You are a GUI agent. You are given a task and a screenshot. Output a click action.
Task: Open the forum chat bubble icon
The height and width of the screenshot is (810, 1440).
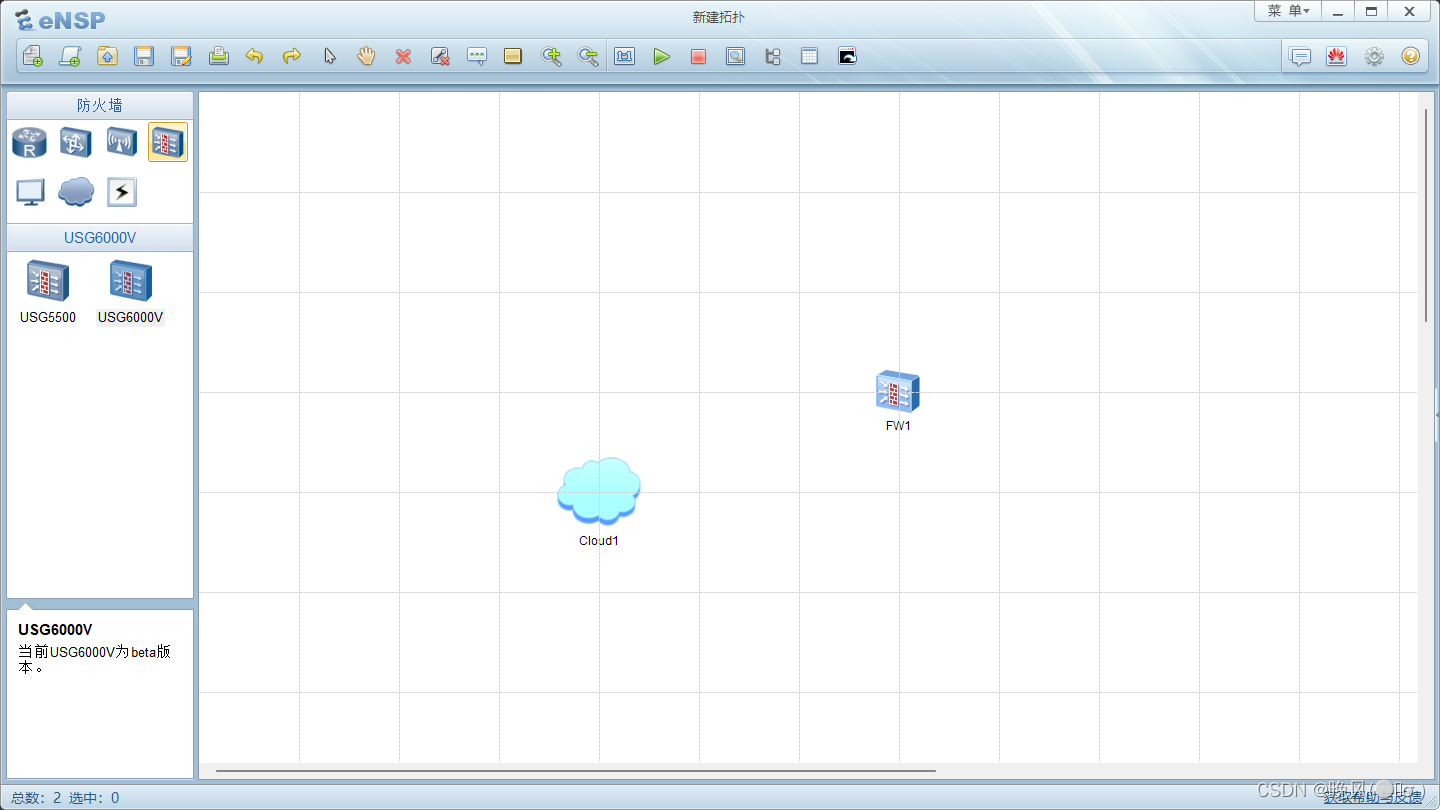click(x=1300, y=56)
